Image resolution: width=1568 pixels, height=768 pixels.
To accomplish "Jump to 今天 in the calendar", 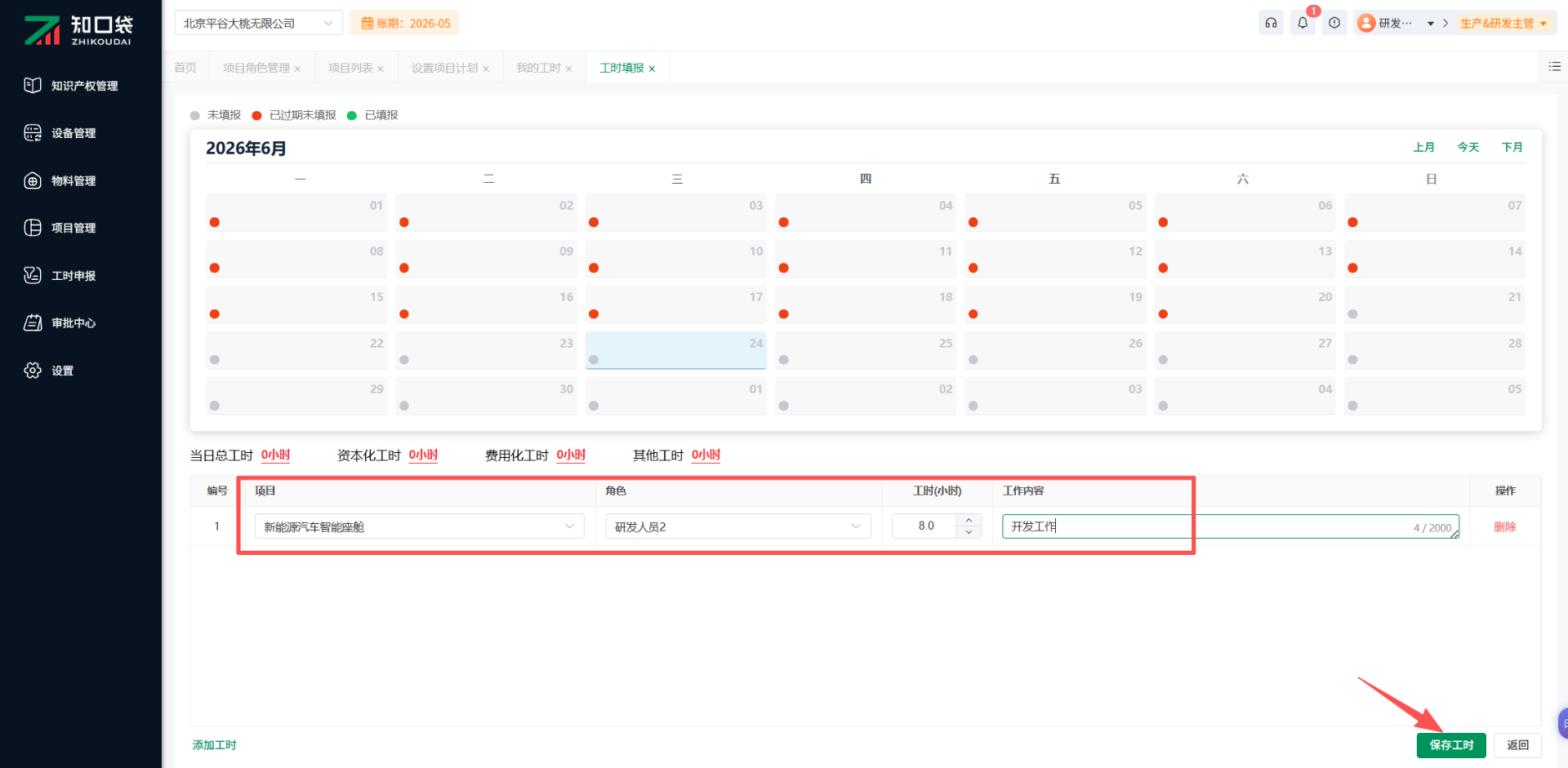I will [1468, 147].
